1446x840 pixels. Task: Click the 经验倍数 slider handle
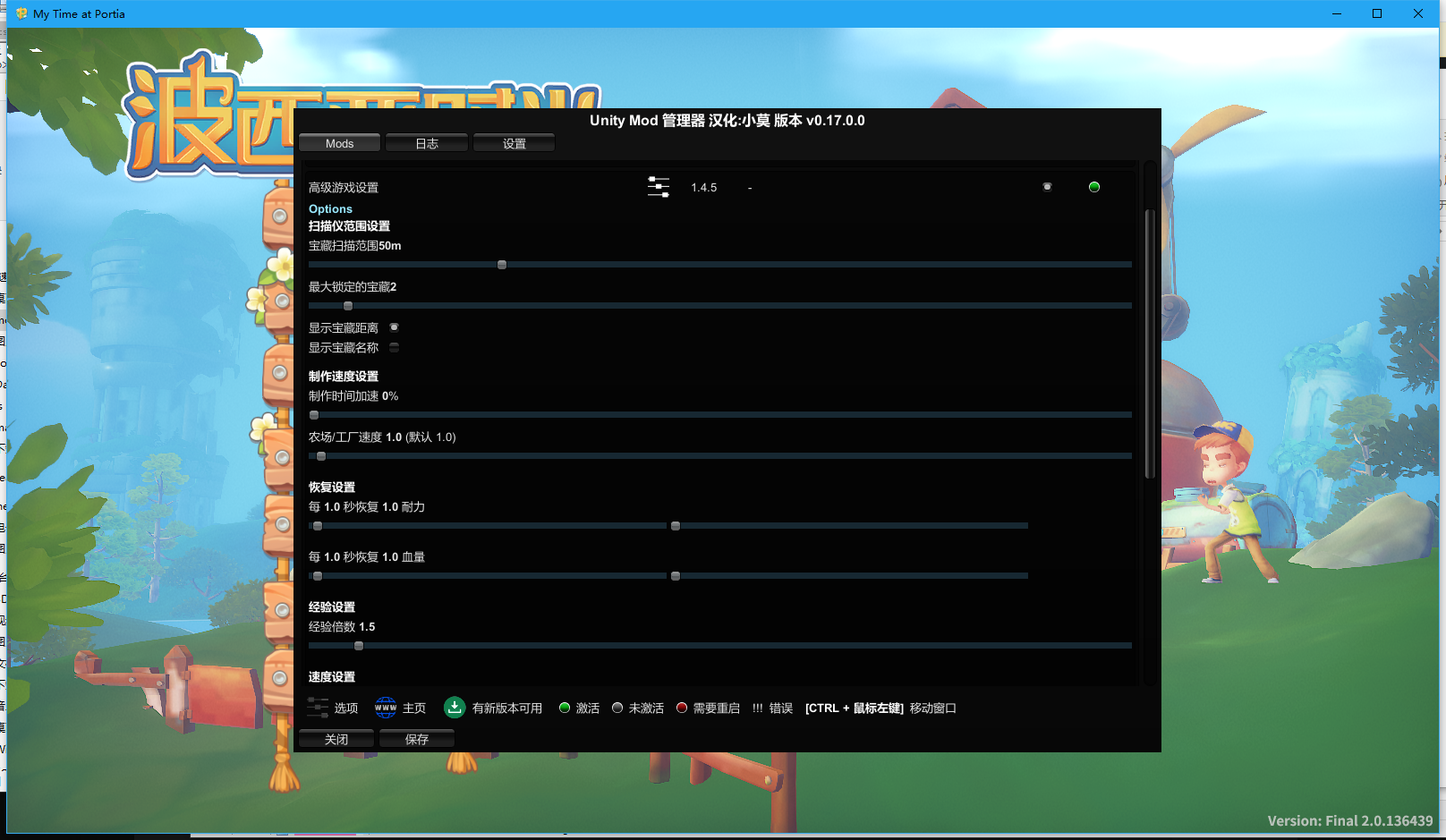(359, 646)
